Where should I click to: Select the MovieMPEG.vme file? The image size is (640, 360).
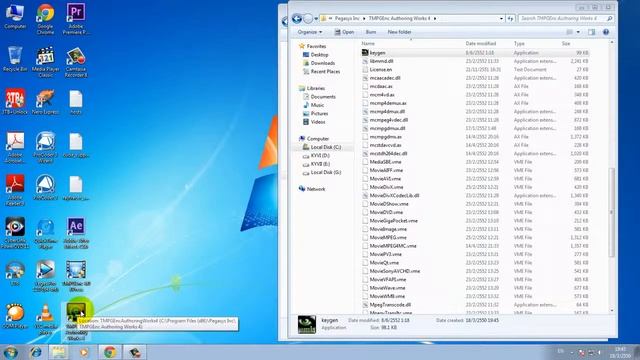pos(388,237)
